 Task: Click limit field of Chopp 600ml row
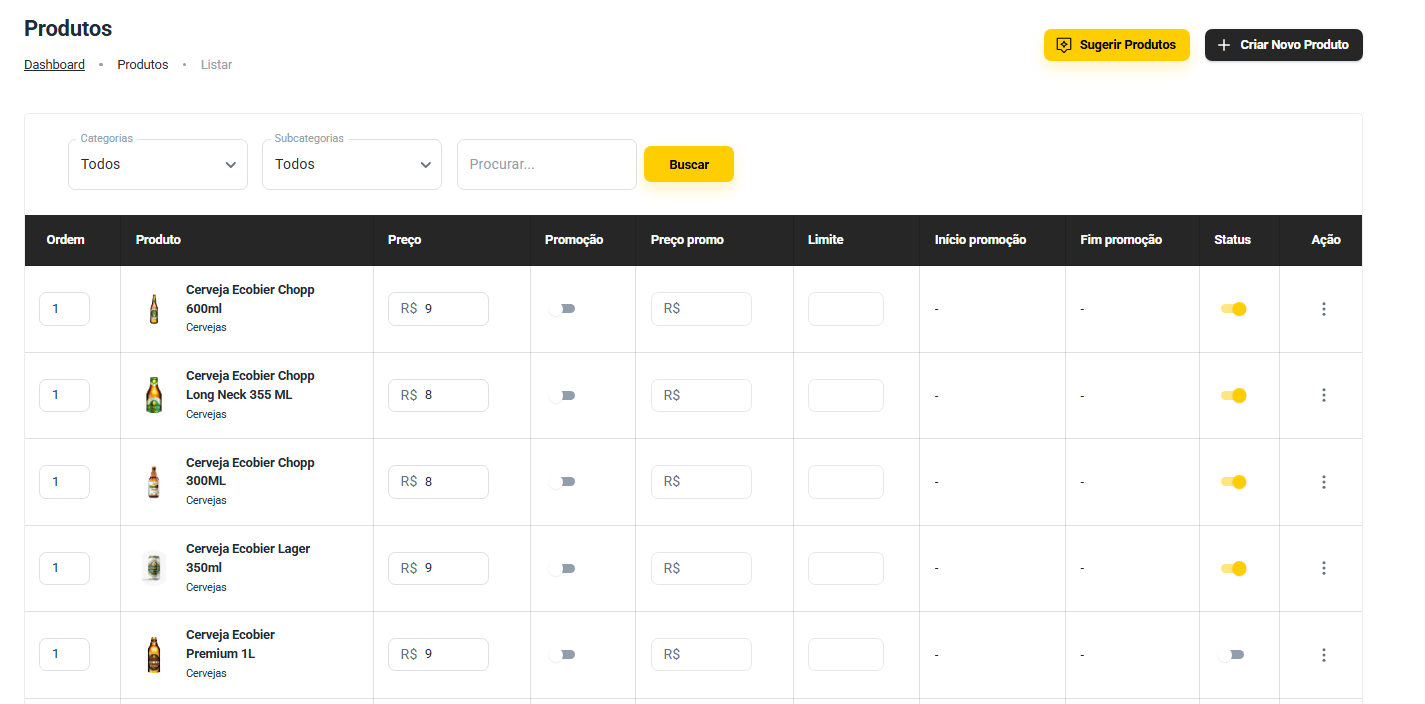[846, 309]
